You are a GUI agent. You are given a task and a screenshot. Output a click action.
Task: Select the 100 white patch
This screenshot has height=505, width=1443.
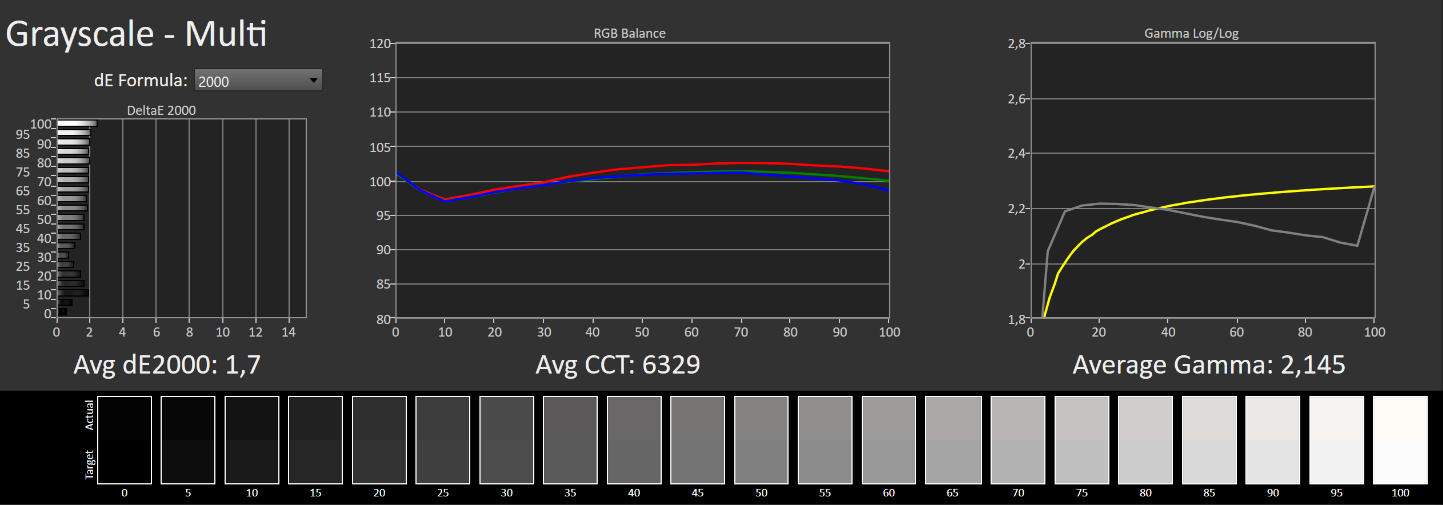click(x=1400, y=440)
